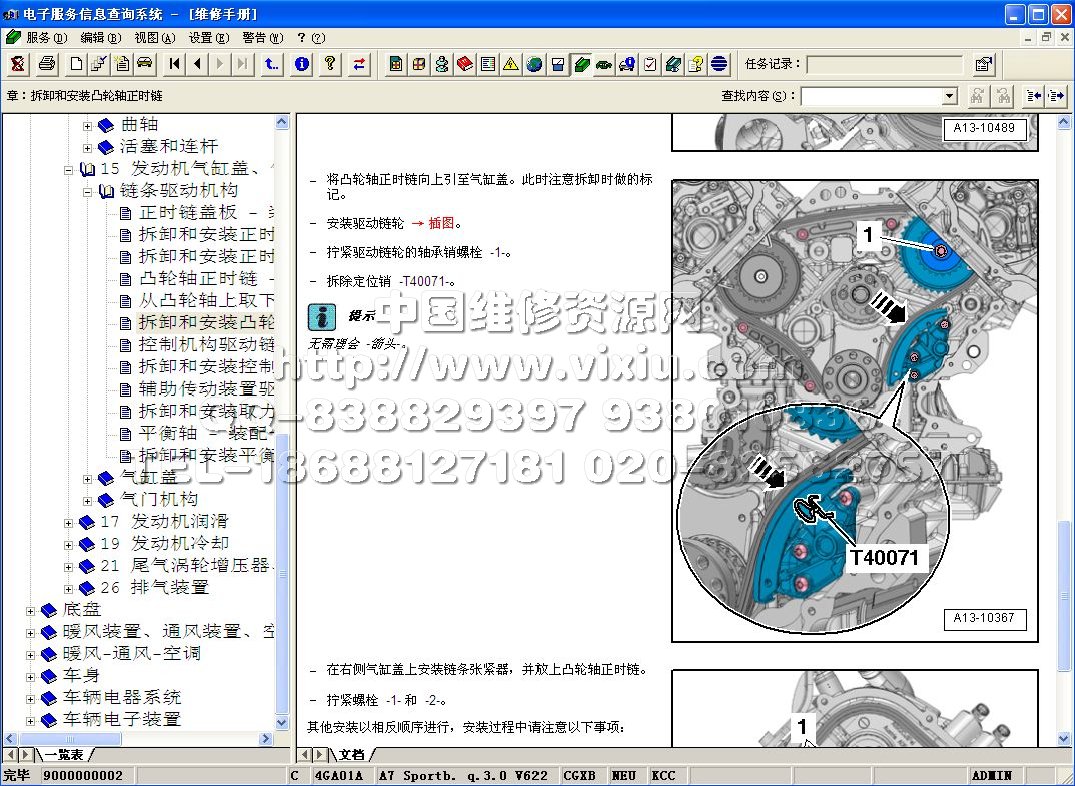Click the globe icon in toolbar
Screen dimensions: 1075x786
coord(534,64)
